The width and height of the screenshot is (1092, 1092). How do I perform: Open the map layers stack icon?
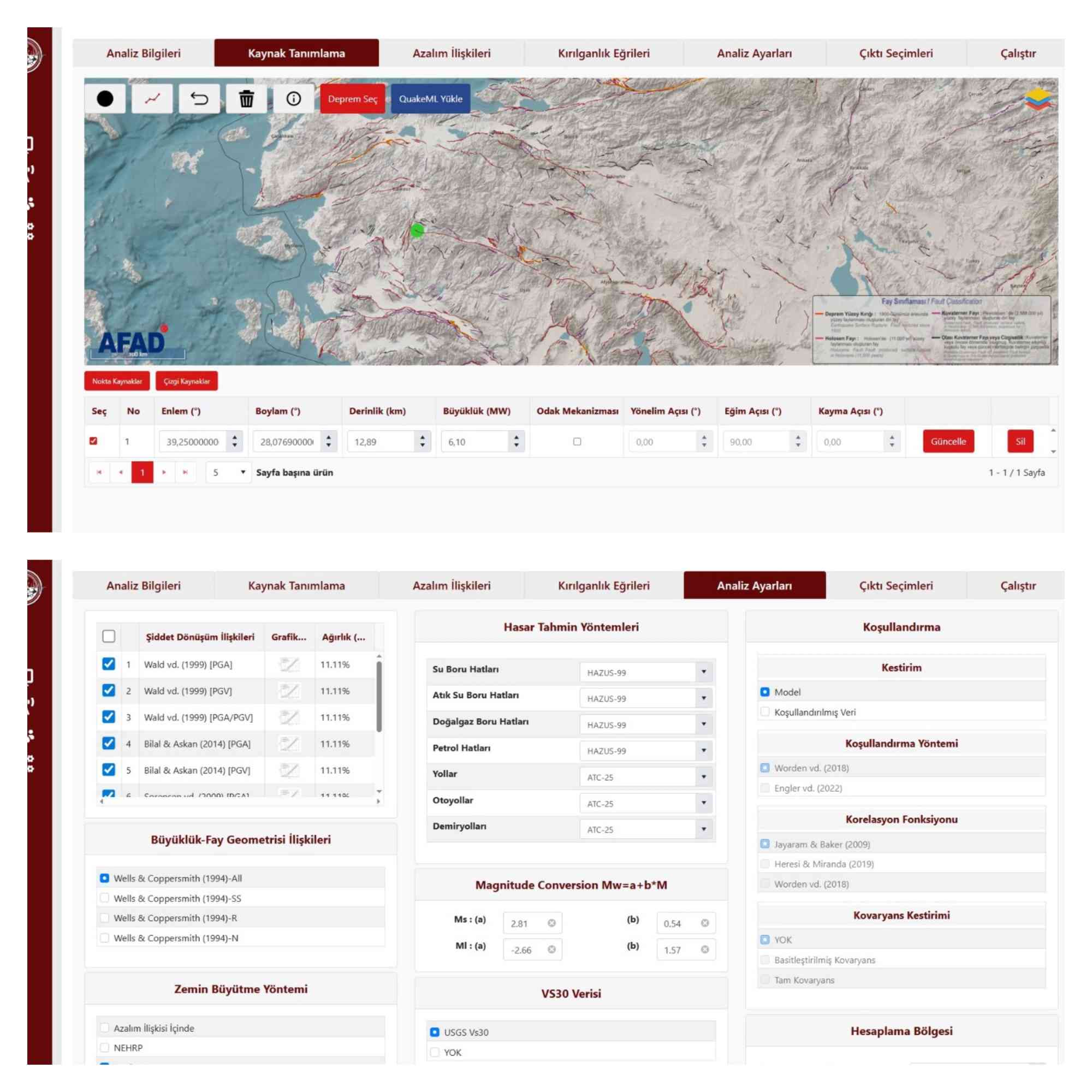pos(1038,99)
